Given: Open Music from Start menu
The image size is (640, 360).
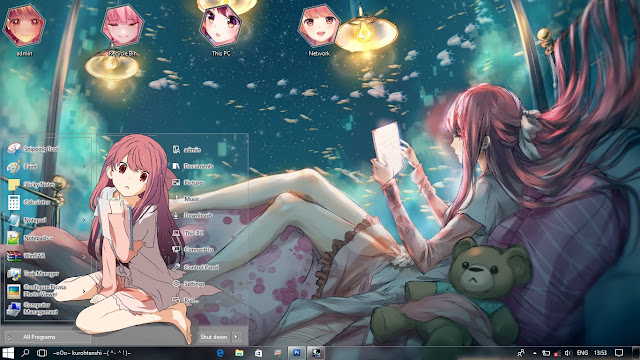Looking at the screenshot, I should (x=186, y=199).
